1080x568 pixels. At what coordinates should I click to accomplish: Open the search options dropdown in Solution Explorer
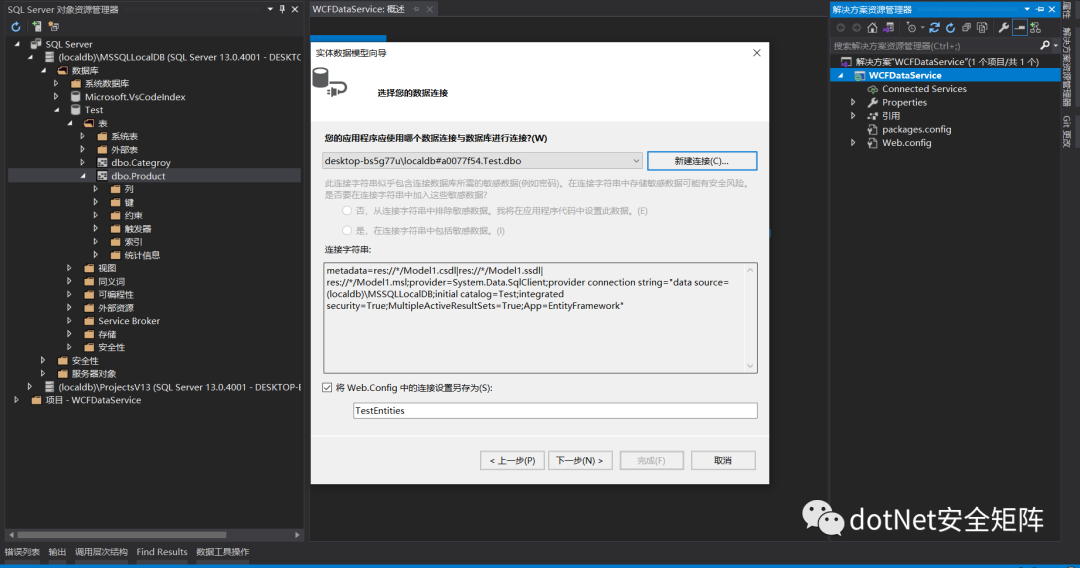click(x=1056, y=45)
